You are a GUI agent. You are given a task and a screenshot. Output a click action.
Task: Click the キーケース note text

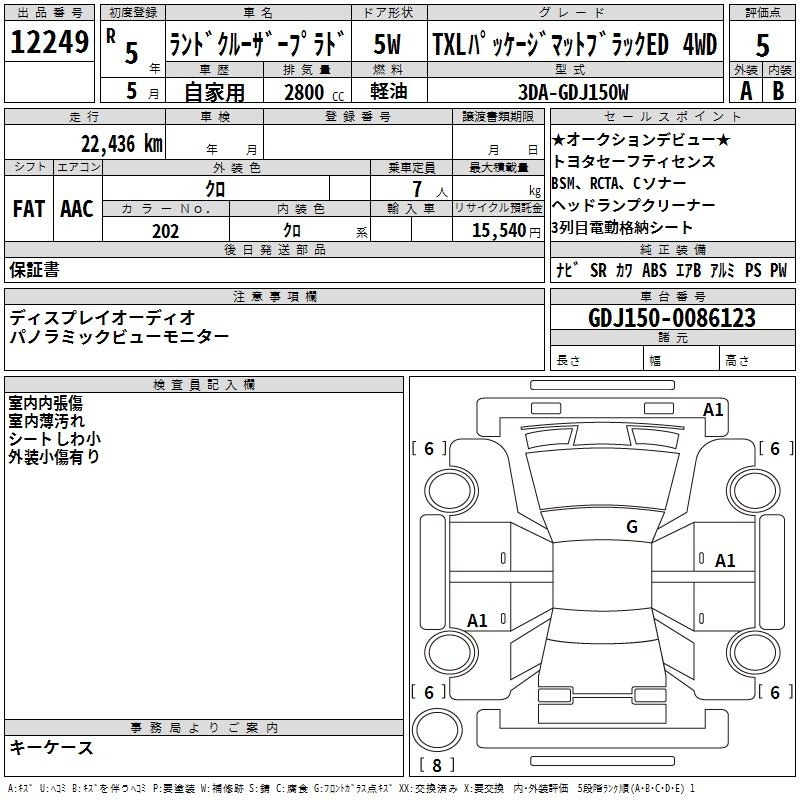click(x=51, y=747)
